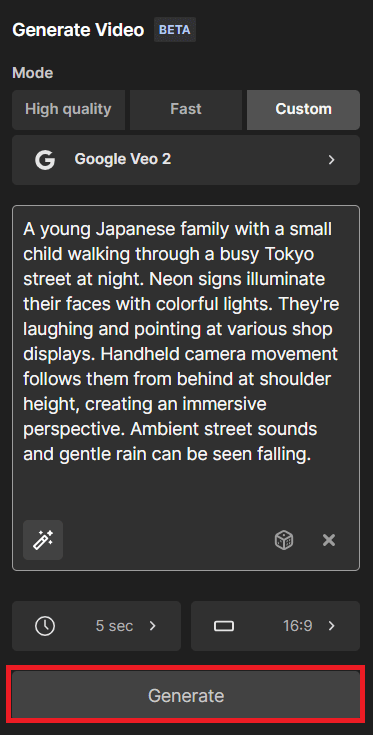Select the Custom mode option
The height and width of the screenshot is (735, 373).
(x=304, y=110)
